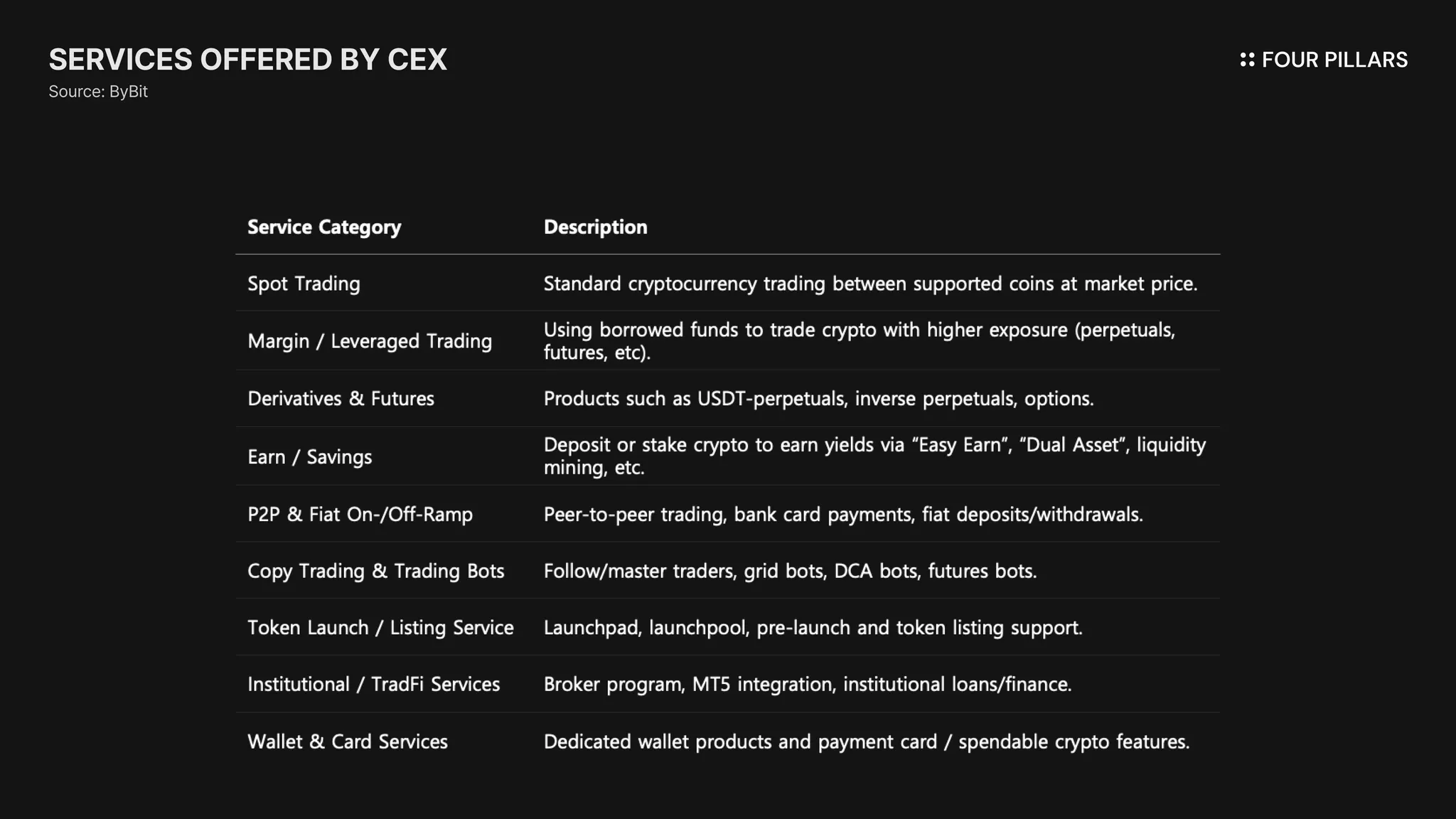This screenshot has width=1456, height=819.
Task: Select the 'Institutional / TradFi Services' row label
Action: (x=373, y=684)
